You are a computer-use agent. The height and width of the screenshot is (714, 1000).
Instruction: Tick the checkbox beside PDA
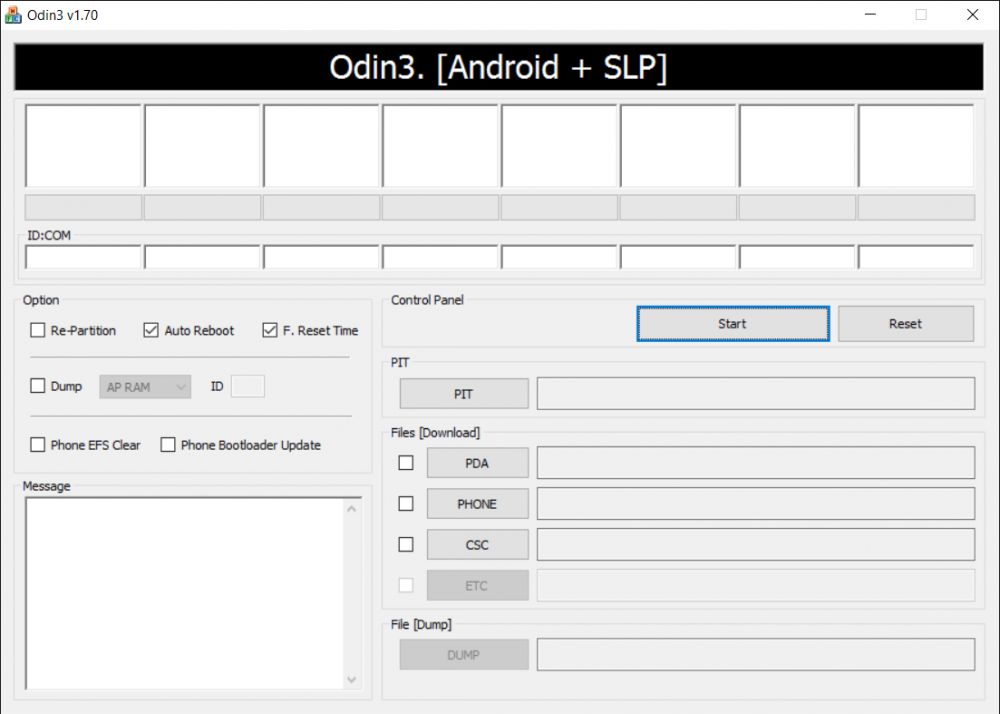pos(406,463)
